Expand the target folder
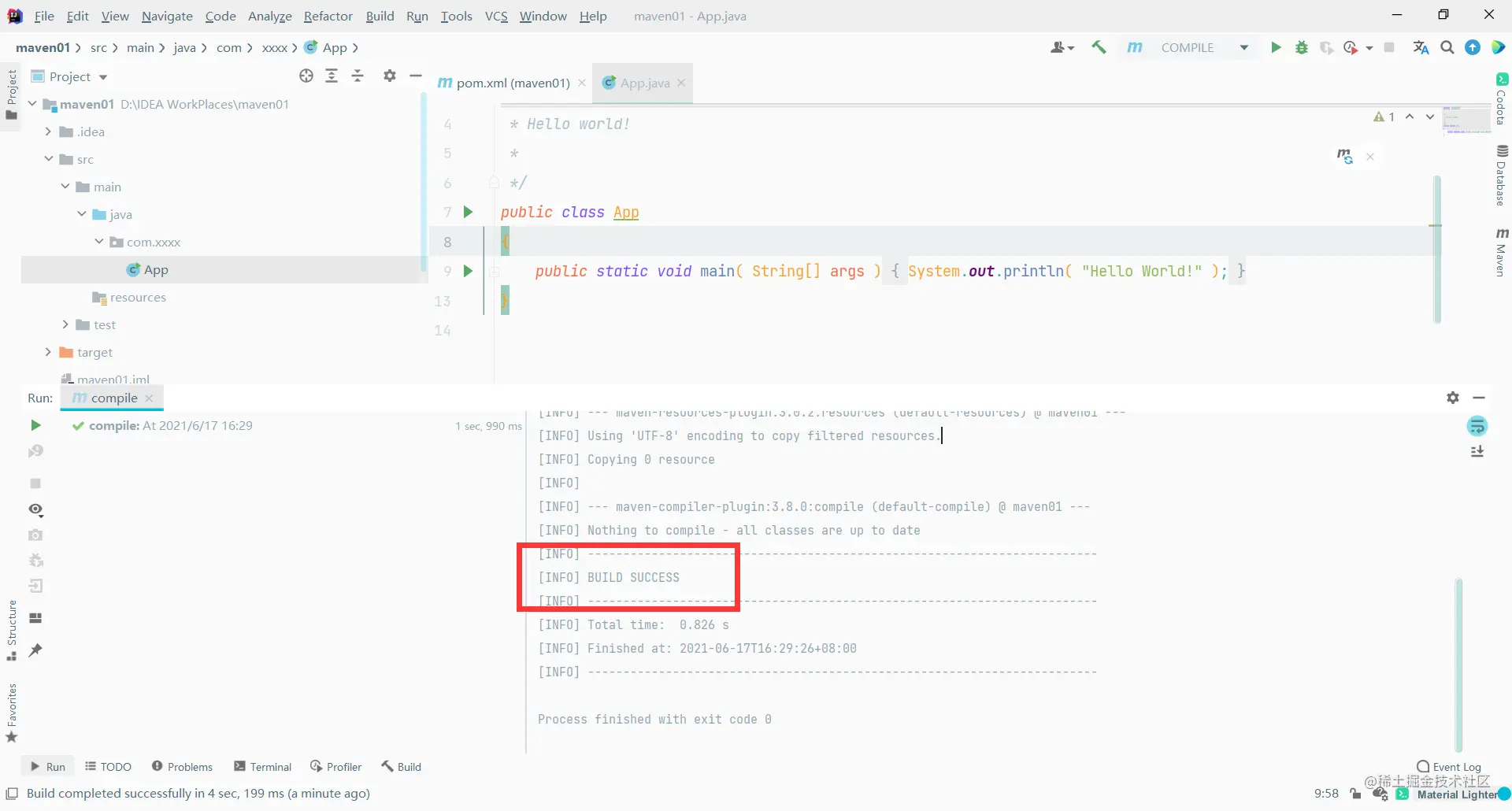 (48, 351)
